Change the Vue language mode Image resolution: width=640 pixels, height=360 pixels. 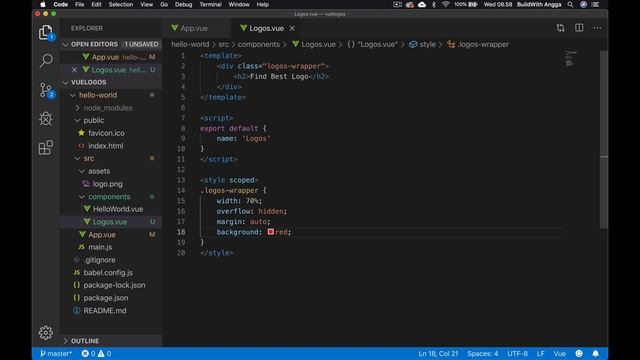pyautogui.click(x=560, y=353)
